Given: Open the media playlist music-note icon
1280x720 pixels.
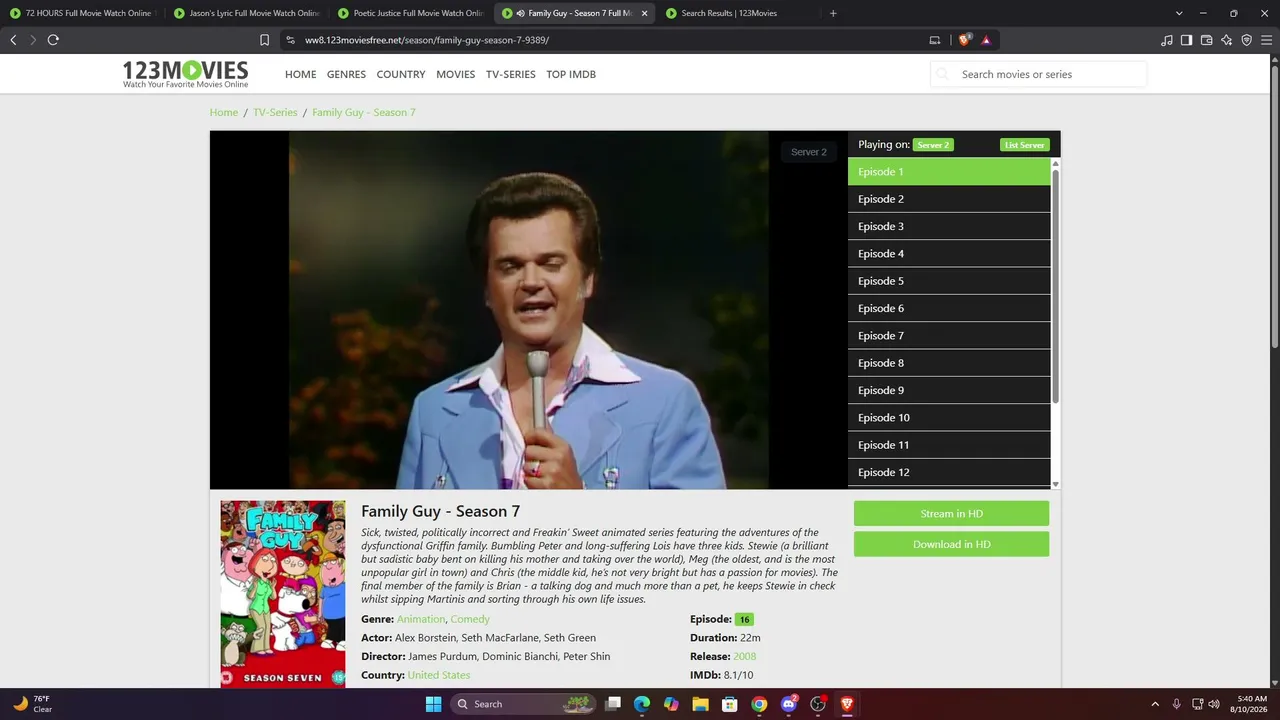Looking at the screenshot, I should click(x=1167, y=40).
